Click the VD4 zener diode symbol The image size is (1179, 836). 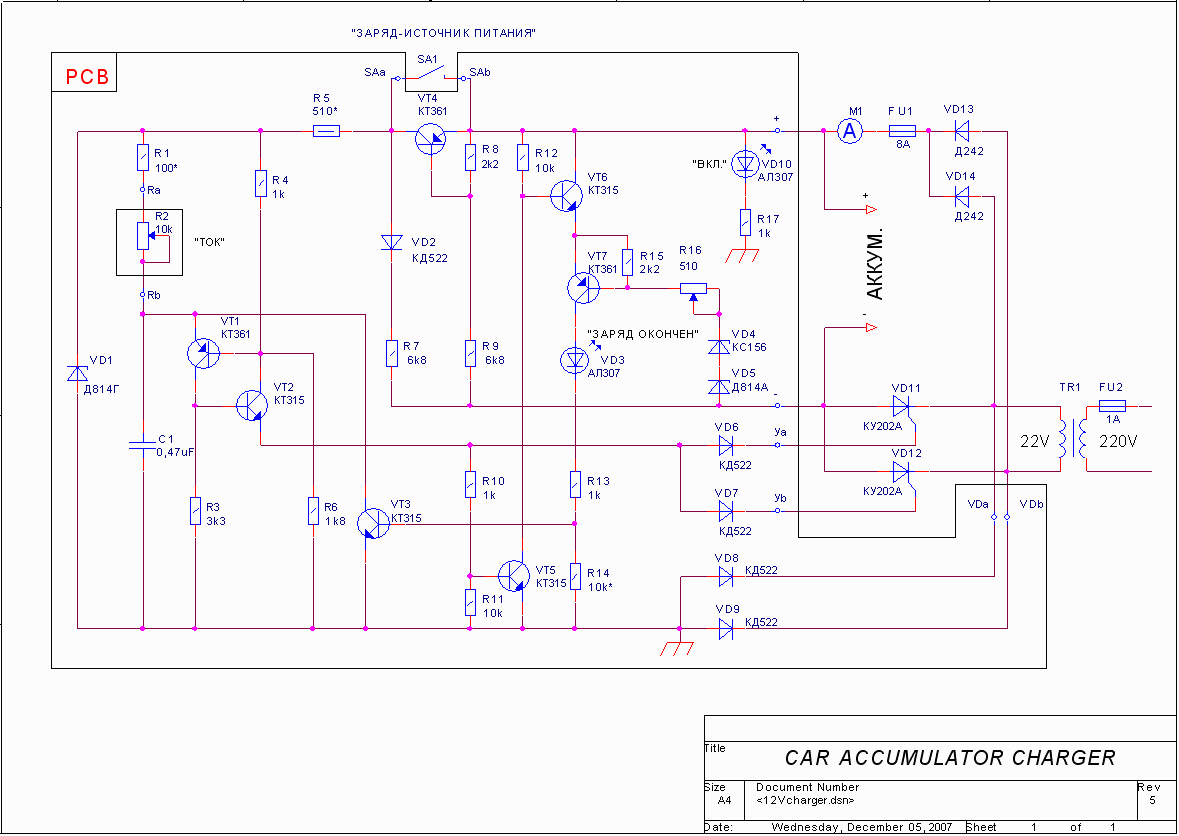pyautogui.click(x=719, y=347)
